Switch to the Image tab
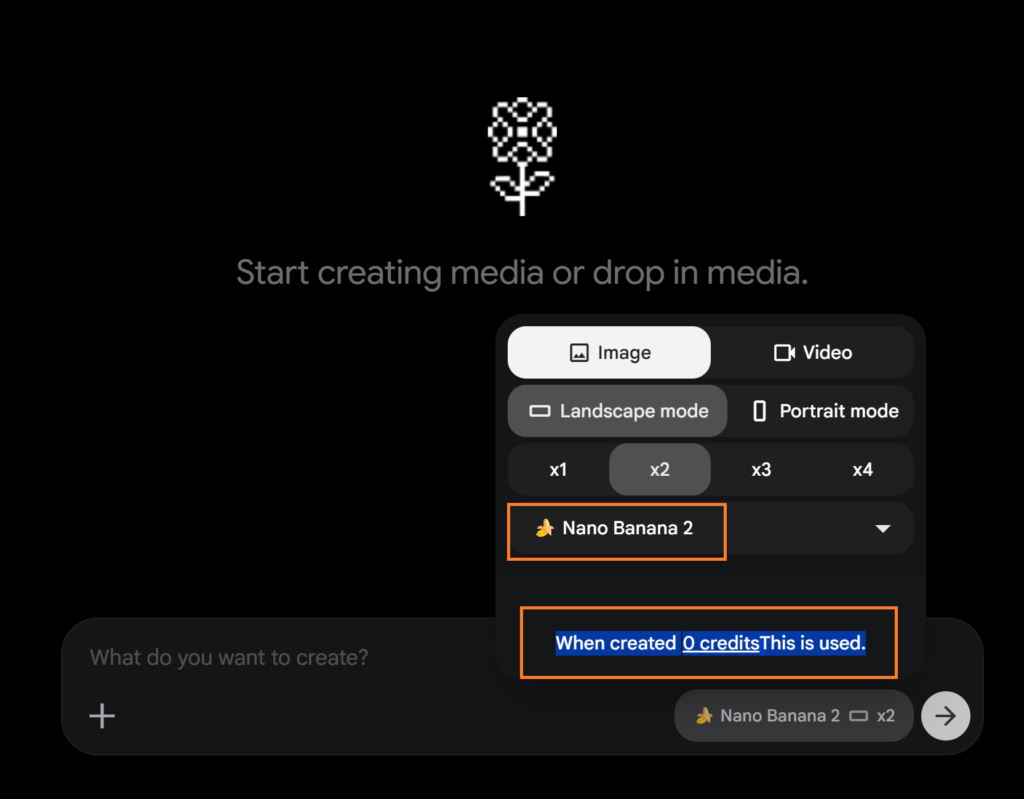Viewport: 1024px width, 799px height. [x=609, y=352]
